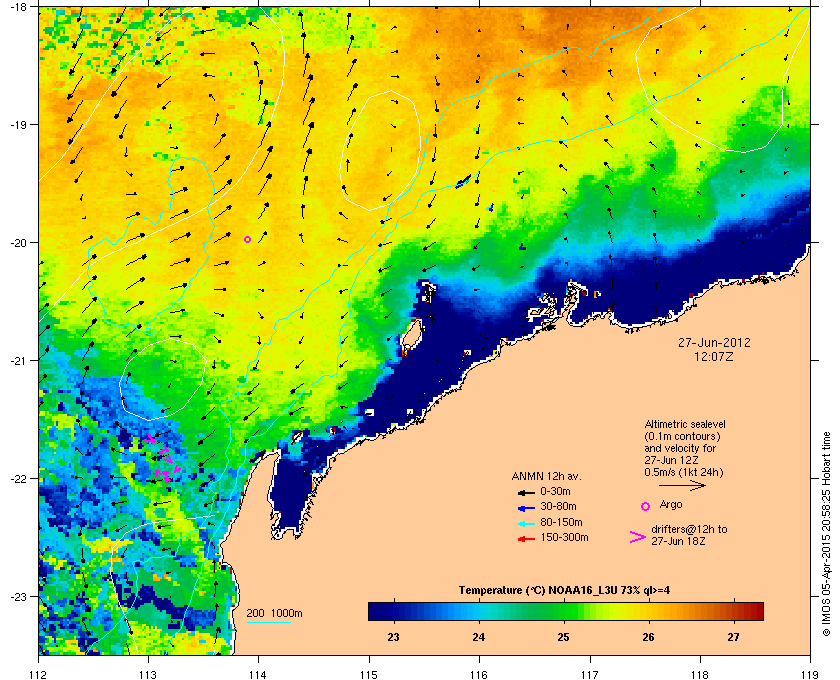
Task: Click the '150-300m' legend label
Action: click(564, 537)
